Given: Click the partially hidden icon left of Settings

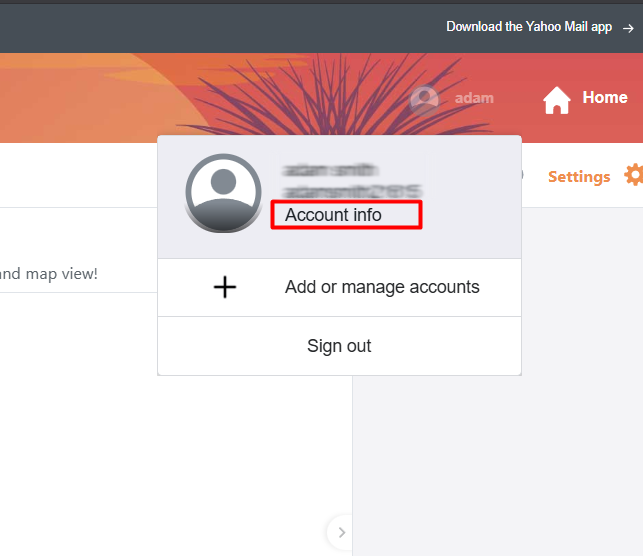Looking at the screenshot, I should (520, 175).
